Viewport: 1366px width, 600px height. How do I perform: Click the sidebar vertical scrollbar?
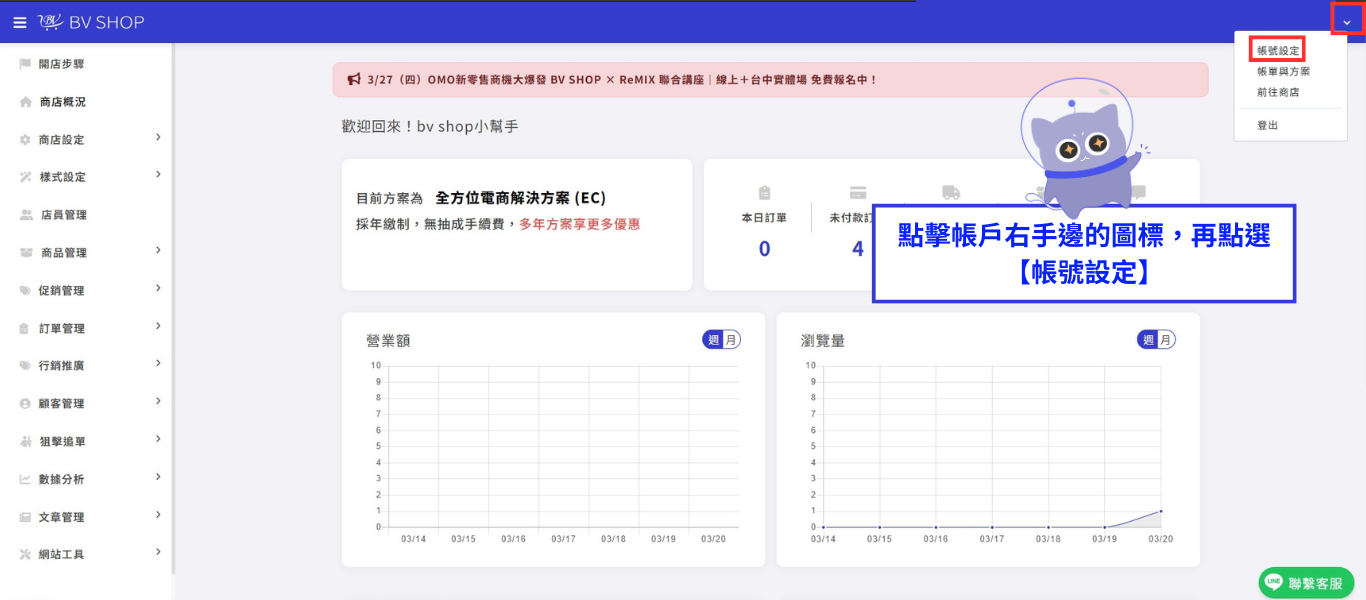point(173,308)
